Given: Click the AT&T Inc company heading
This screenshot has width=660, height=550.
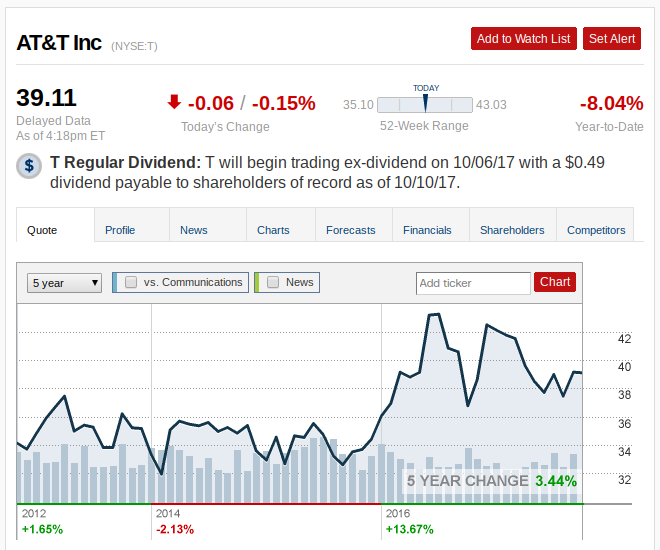Looking at the screenshot, I should 59,43.
